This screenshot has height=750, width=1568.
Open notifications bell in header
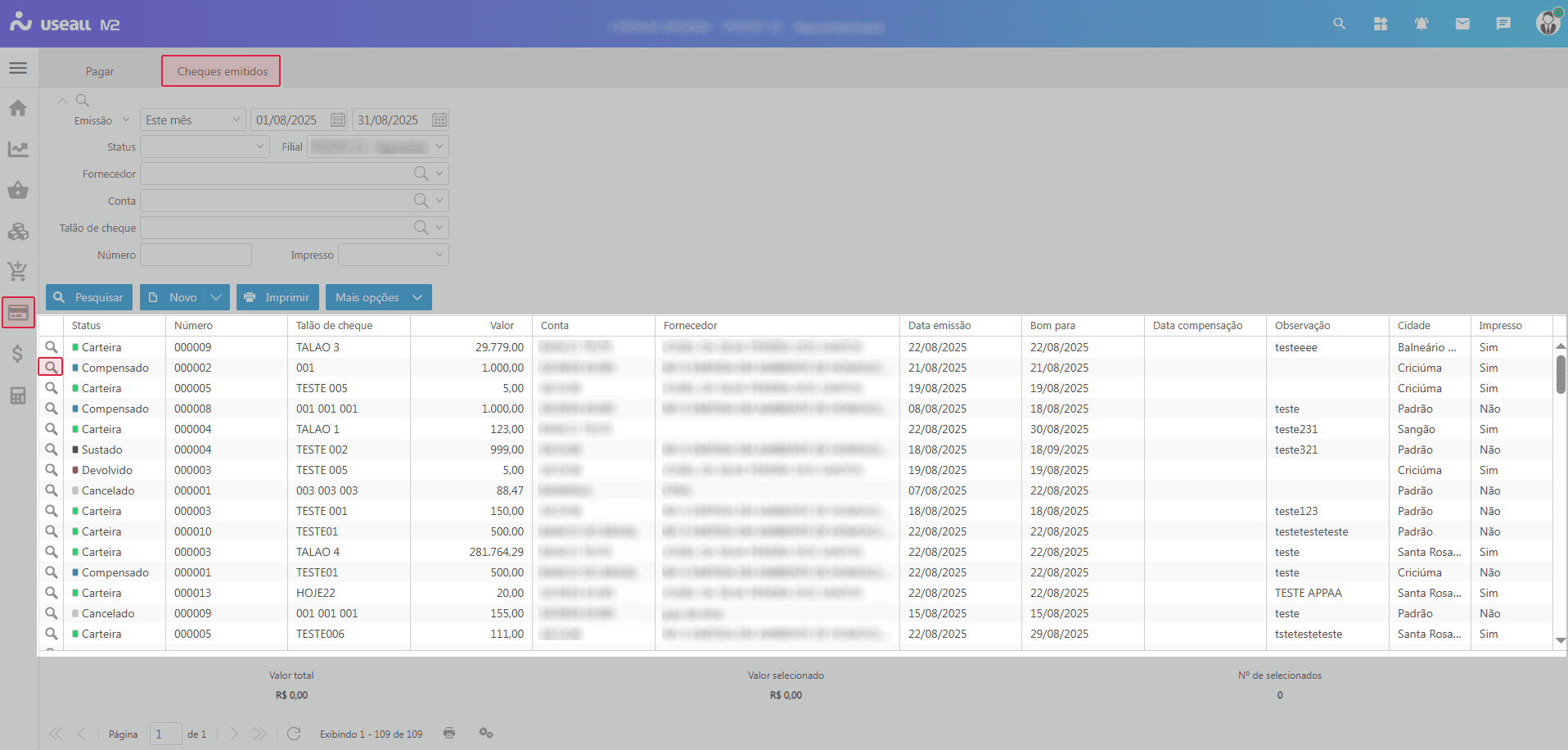pyautogui.click(x=1422, y=24)
